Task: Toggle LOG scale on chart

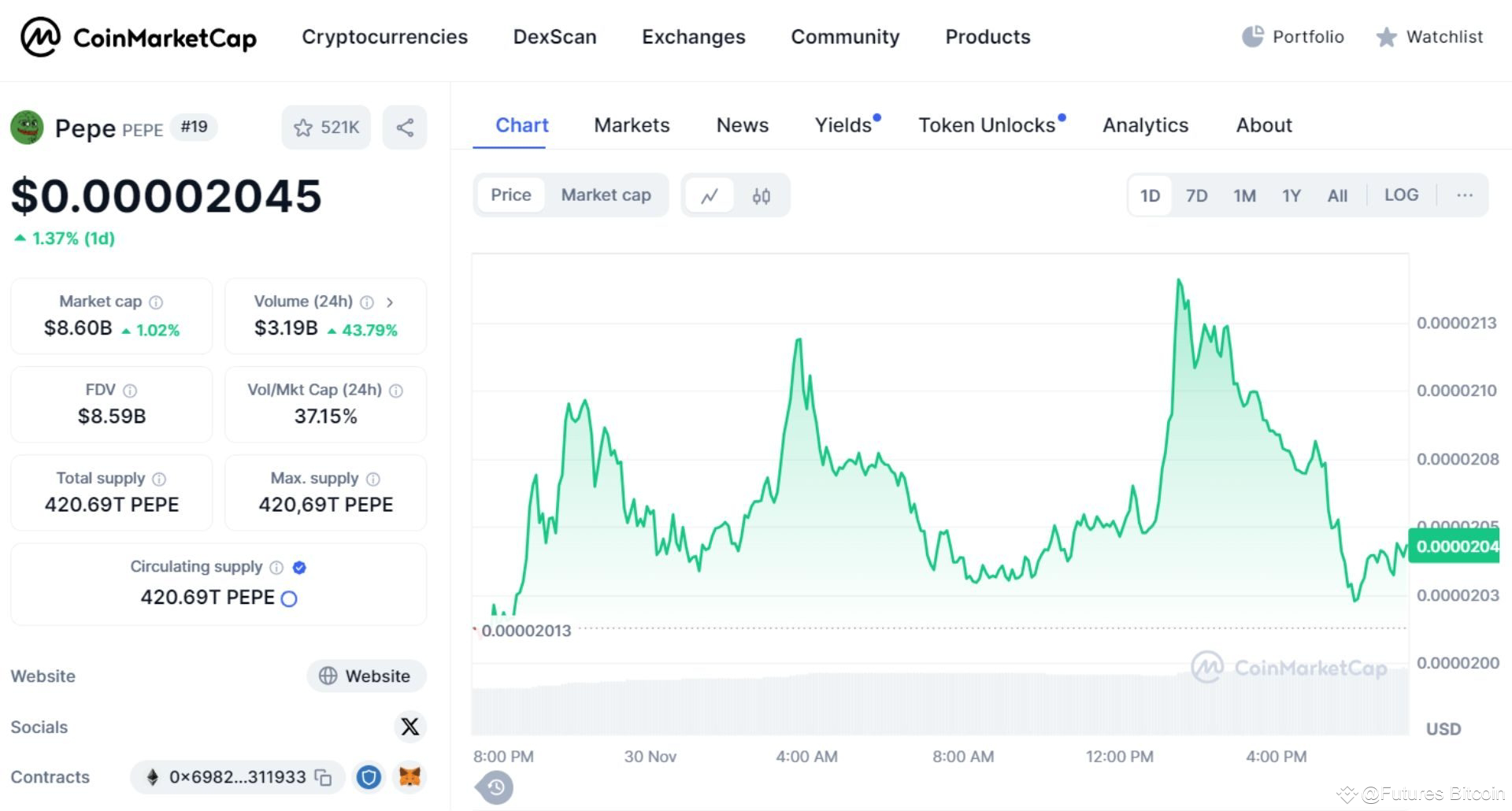Action: (1402, 195)
